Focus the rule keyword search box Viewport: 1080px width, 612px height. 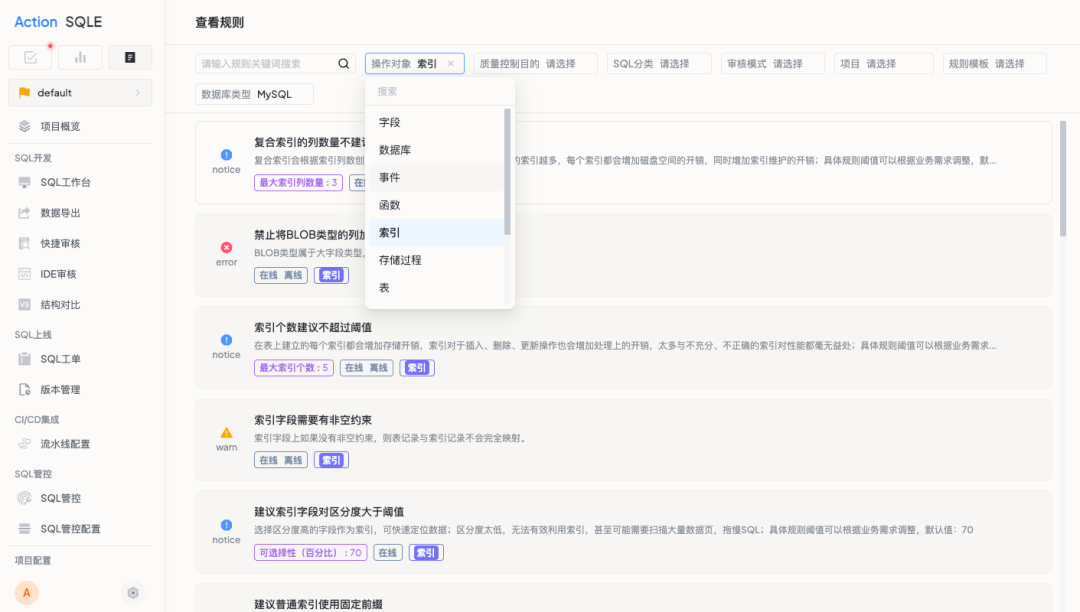tap(267, 63)
